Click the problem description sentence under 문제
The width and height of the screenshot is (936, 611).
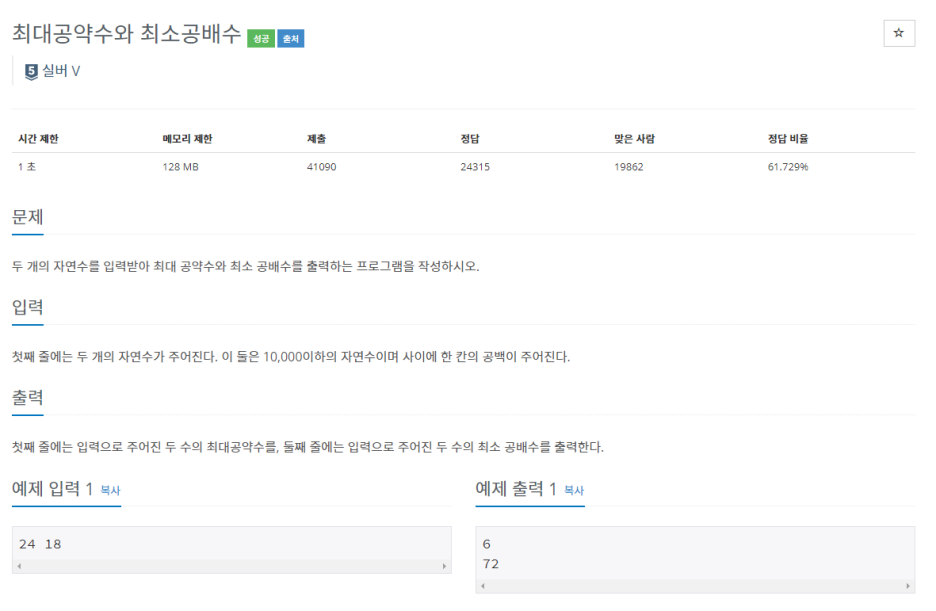pyautogui.click(x=245, y=266)
